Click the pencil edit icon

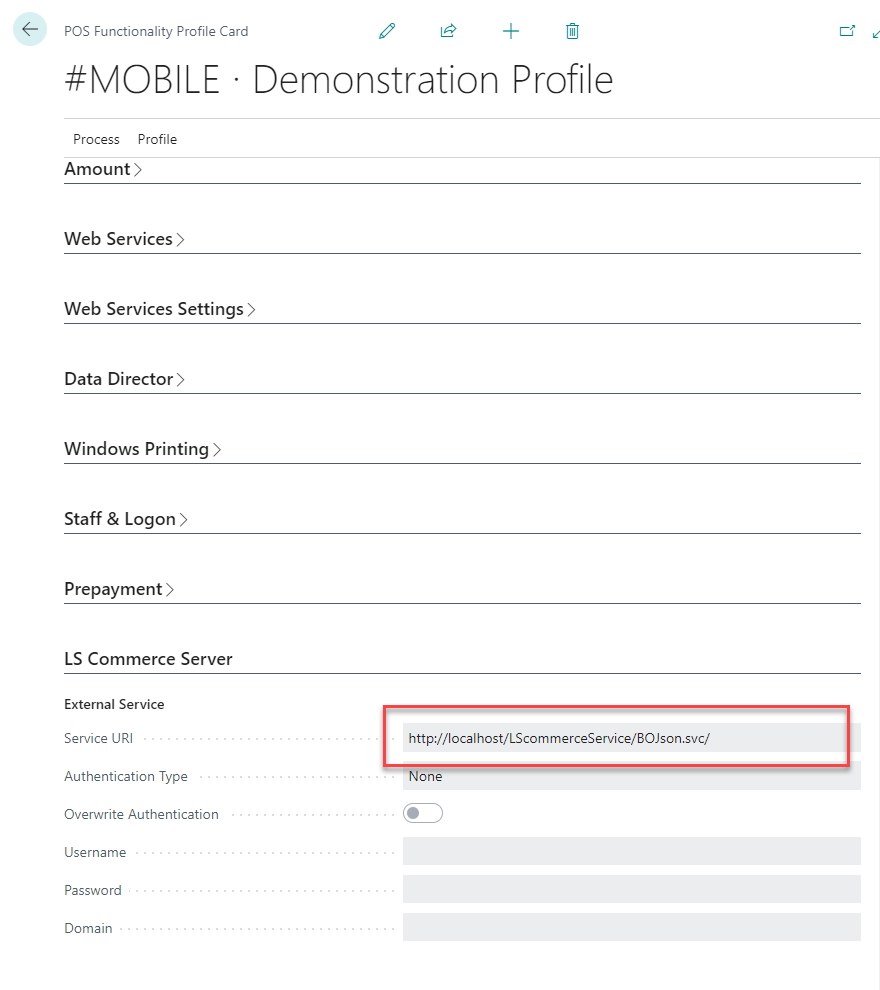click(387, 31)
